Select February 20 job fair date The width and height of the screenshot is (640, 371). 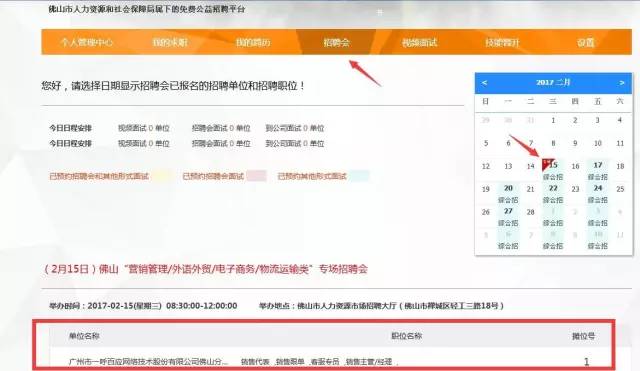(x=508, y=193)
